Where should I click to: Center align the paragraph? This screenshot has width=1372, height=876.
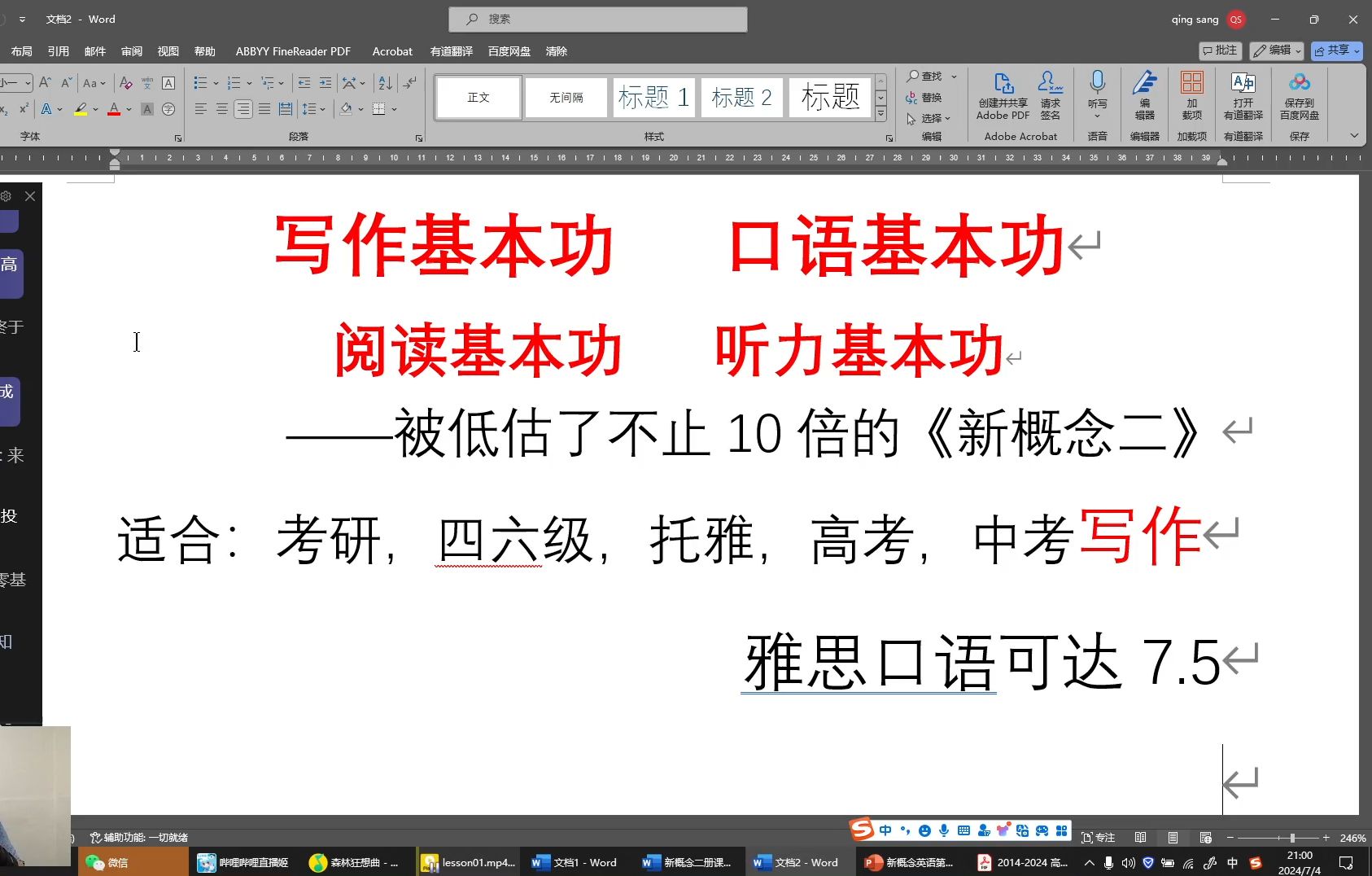221,108
